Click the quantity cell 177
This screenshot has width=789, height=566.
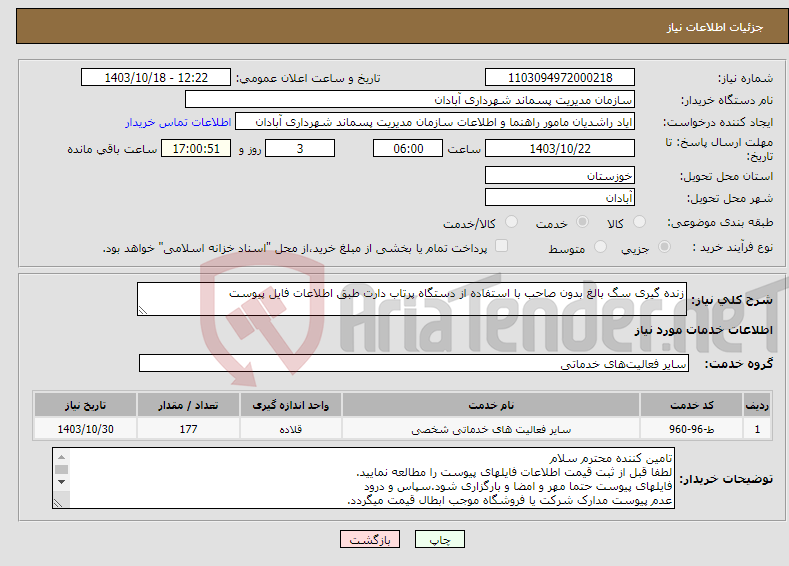188,429
